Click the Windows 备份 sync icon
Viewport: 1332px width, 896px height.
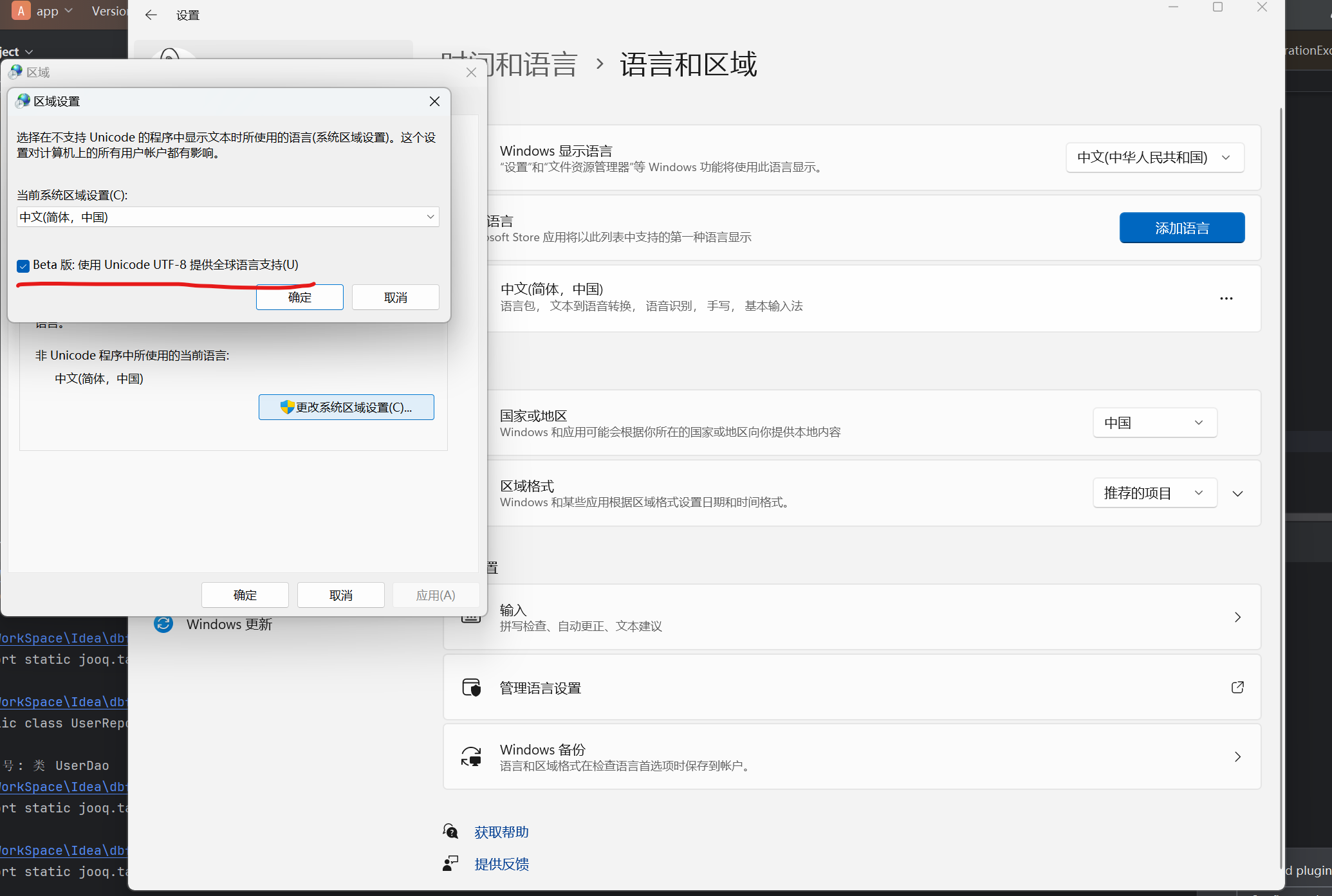[472, 756]
